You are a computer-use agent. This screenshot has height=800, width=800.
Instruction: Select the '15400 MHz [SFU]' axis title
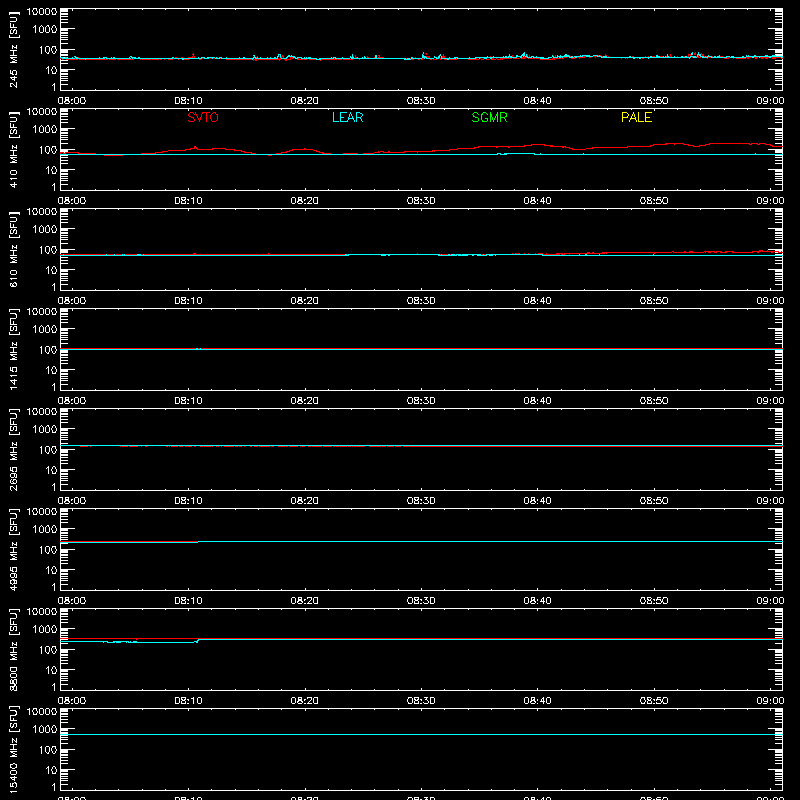(14, 749)
